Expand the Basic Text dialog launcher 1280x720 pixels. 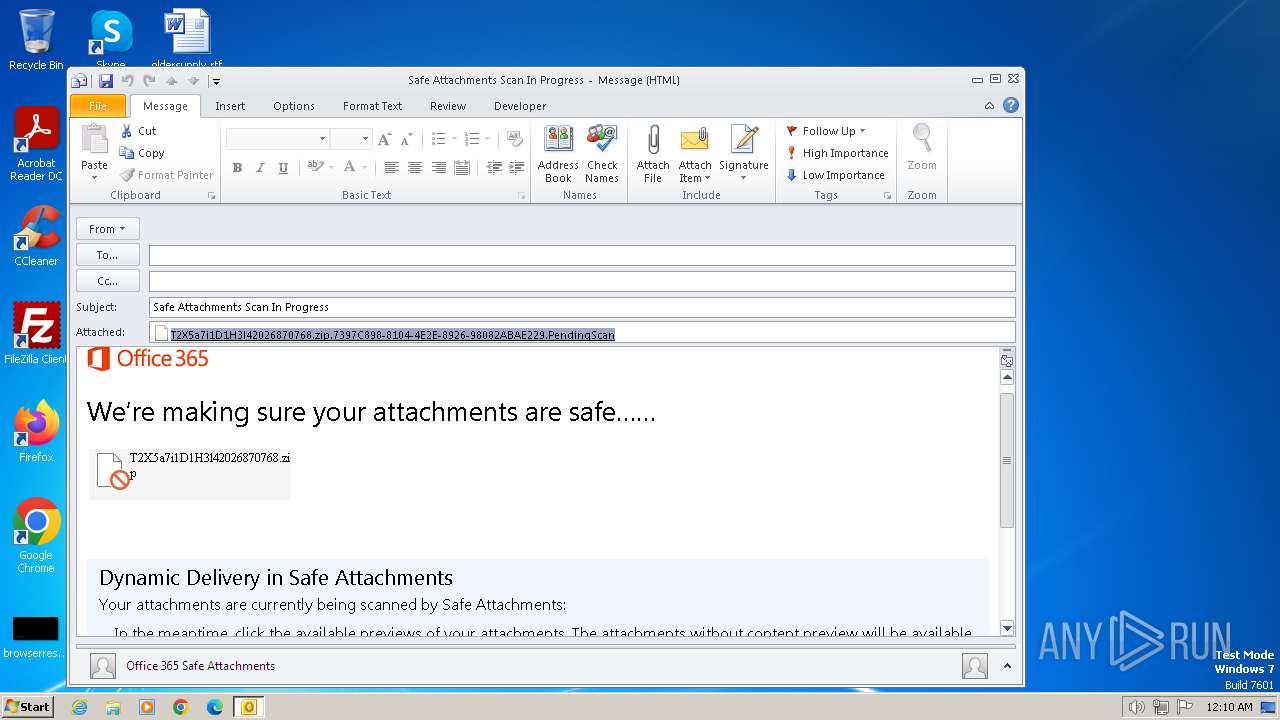[x=522, y=196]
